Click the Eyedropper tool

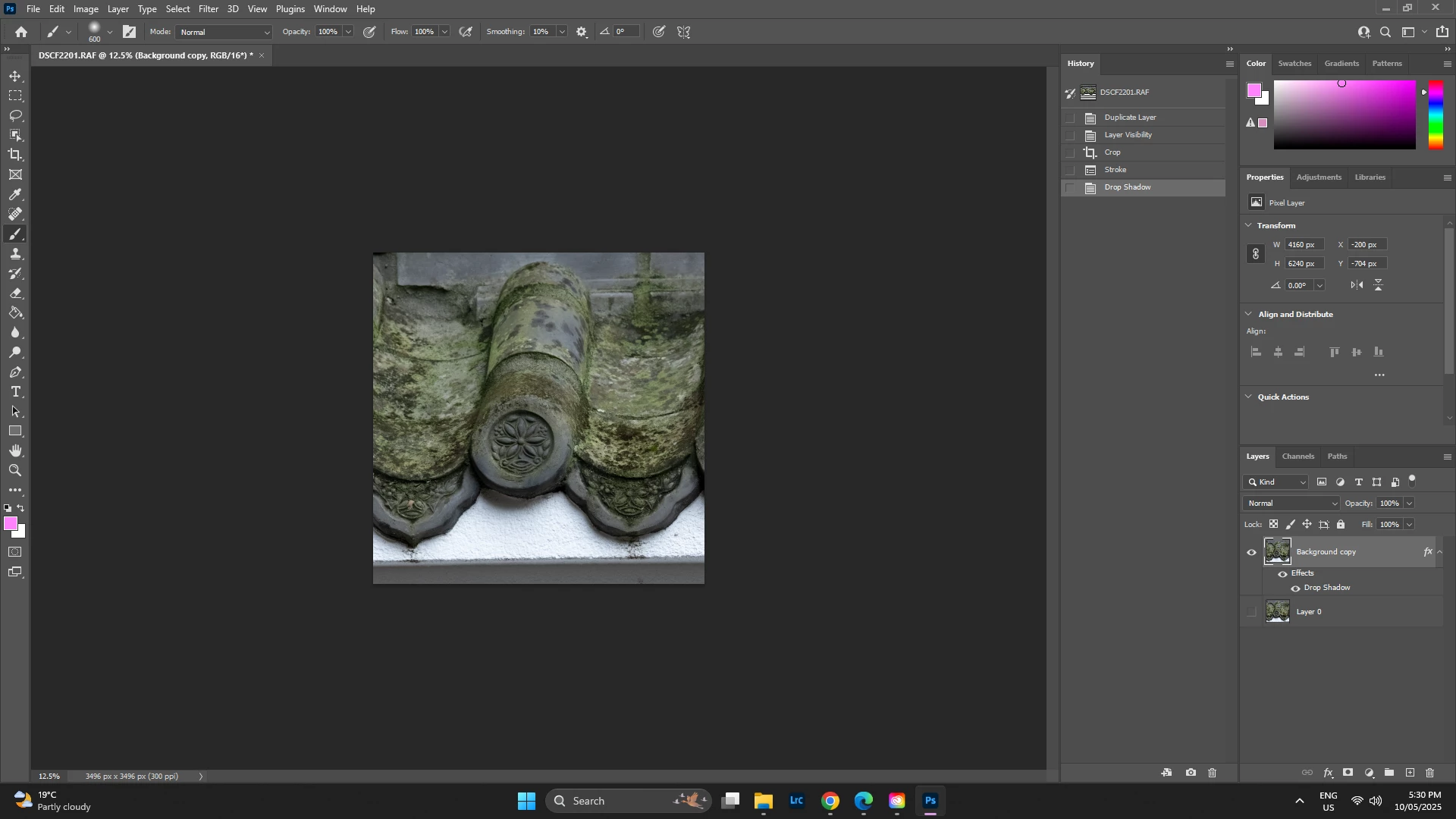click(15, 195)
